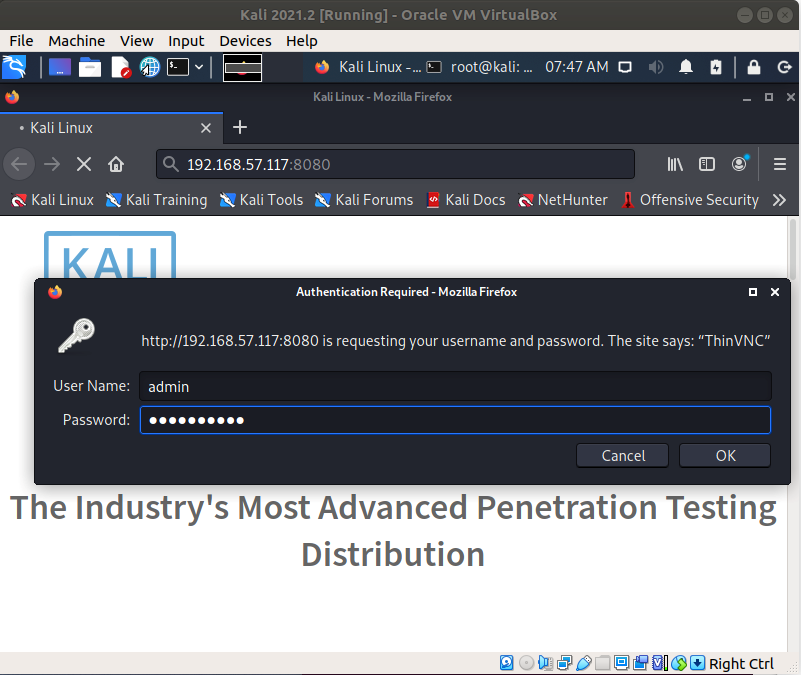Show more bookmarks with double chevron

click(779, 200)
